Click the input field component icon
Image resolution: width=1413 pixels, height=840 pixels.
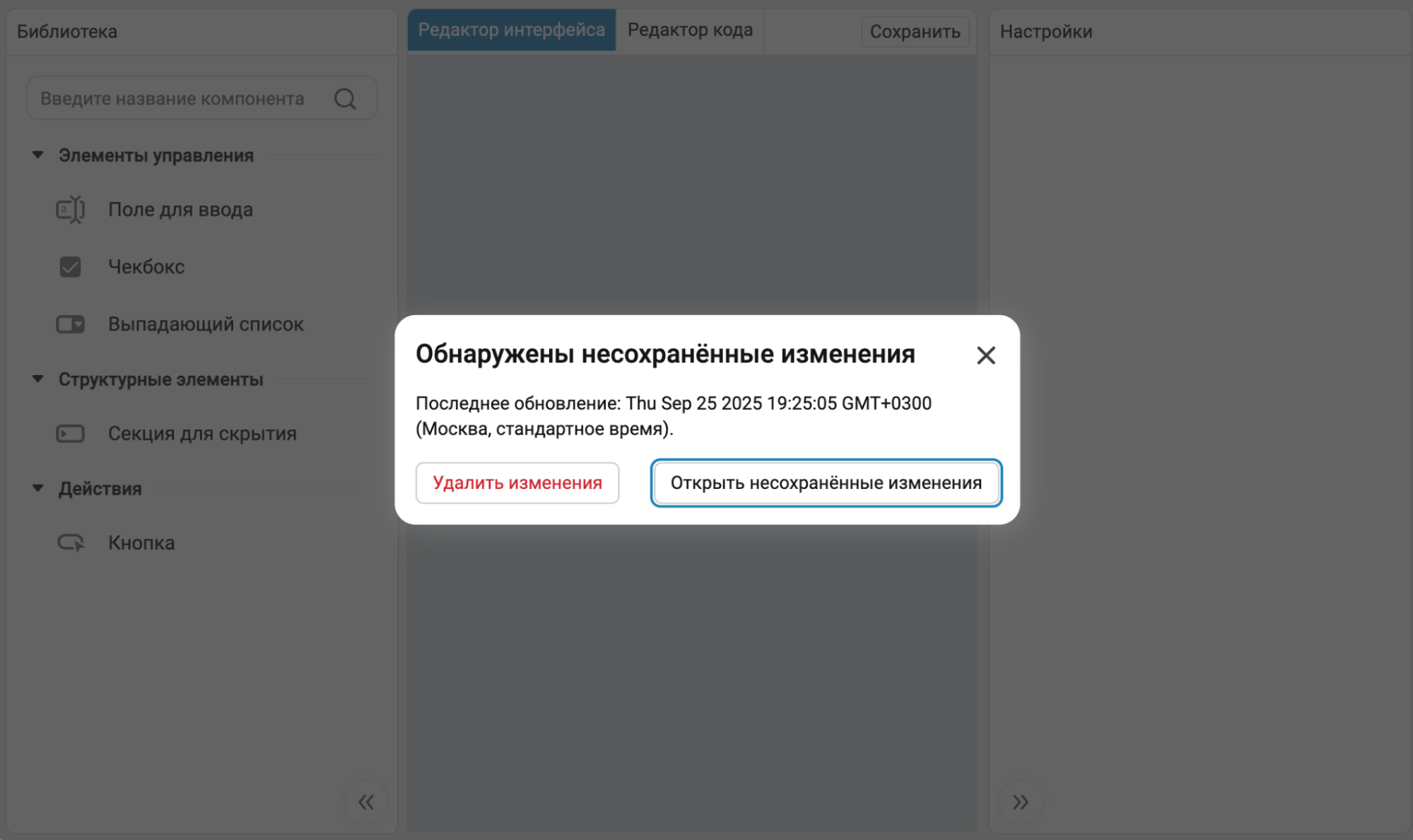coord(70,210)
